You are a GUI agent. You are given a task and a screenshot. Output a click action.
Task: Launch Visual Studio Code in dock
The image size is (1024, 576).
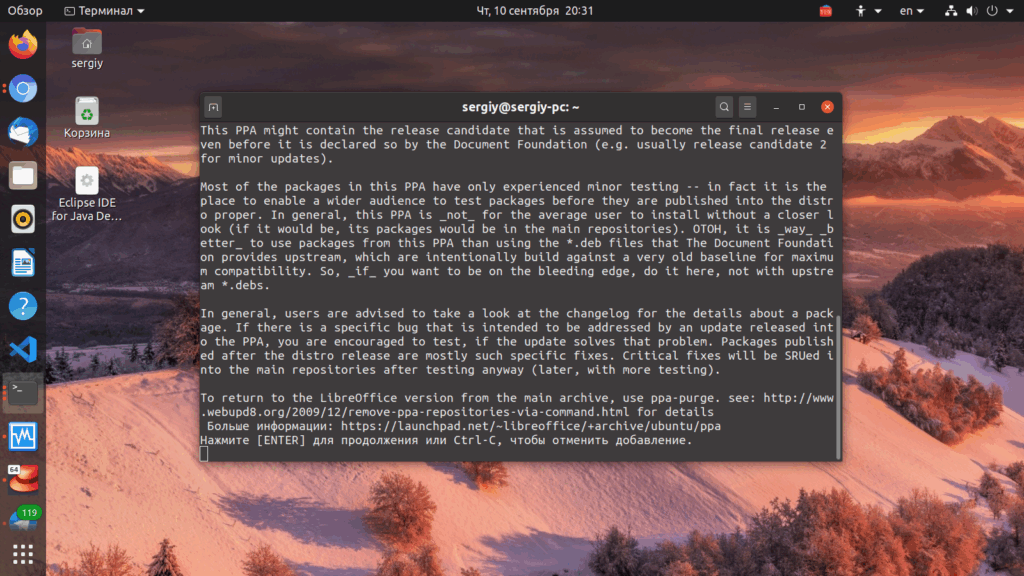click(x=23, y=349)
